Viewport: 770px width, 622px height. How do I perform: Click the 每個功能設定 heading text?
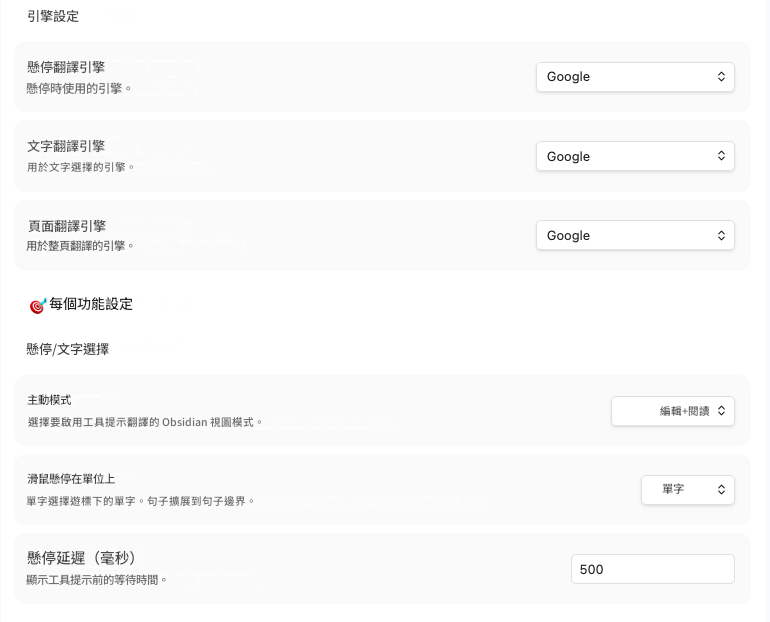(x=91, y=304)
